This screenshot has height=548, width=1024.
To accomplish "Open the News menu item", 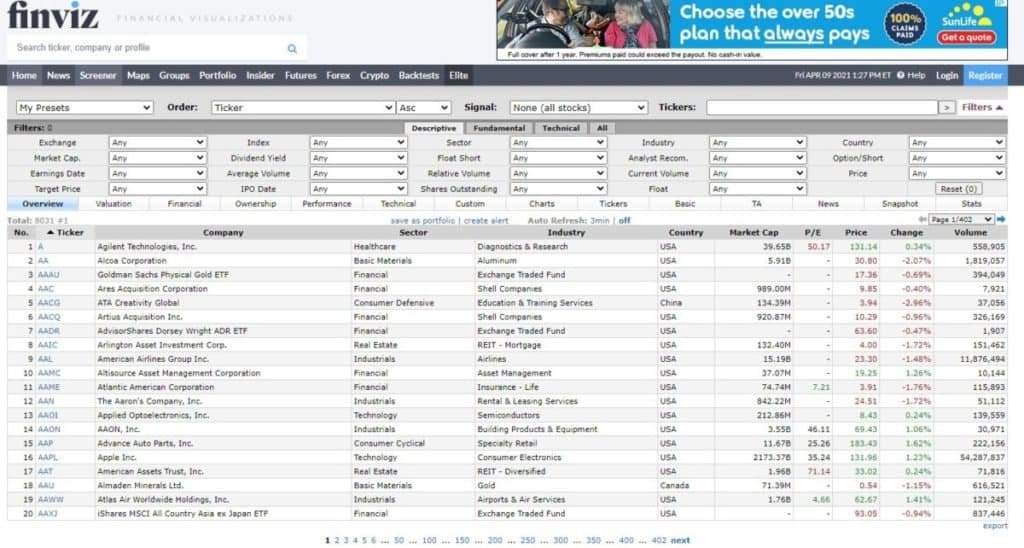I will (58, 76).
